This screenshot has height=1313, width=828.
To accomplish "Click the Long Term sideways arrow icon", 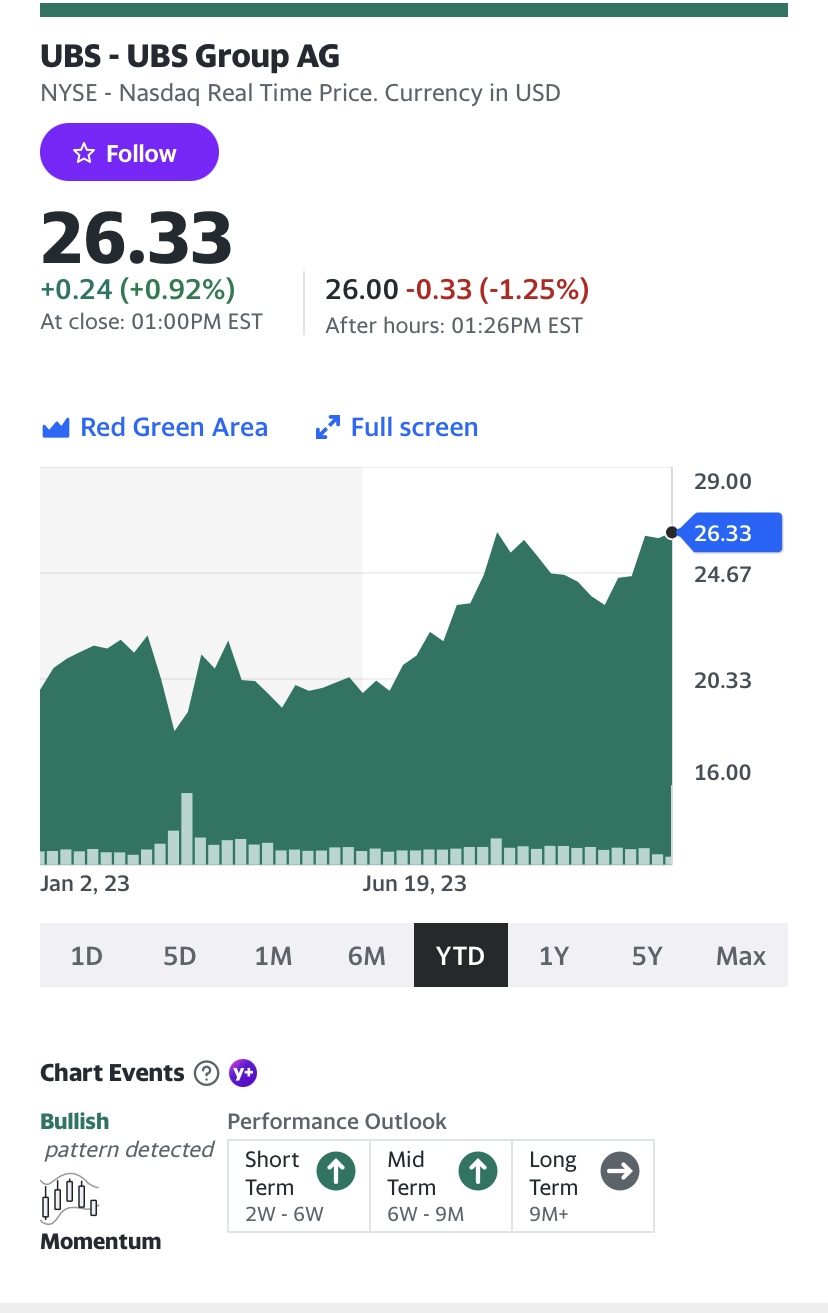I will pyautogui.click(x=620, y=1171).
